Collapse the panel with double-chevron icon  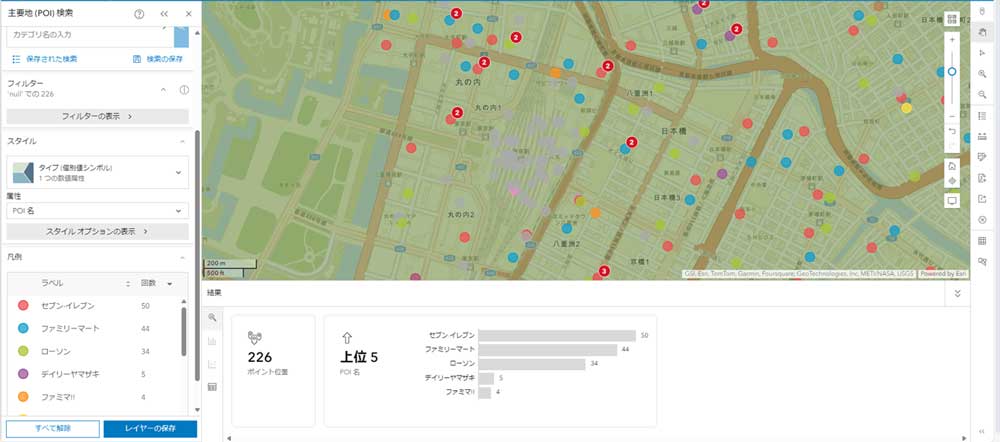(164, 14)
